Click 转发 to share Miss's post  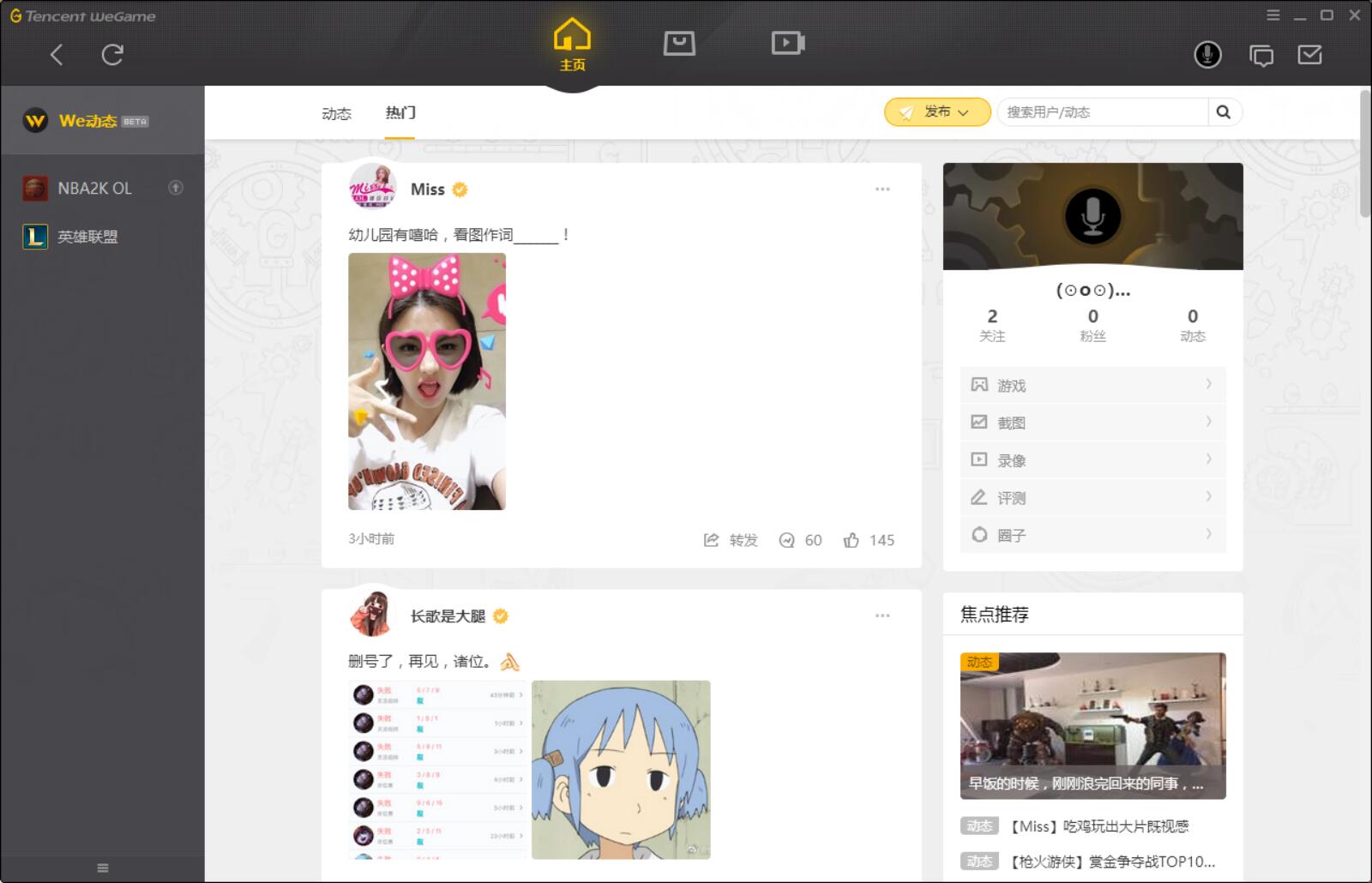(731, 540)
